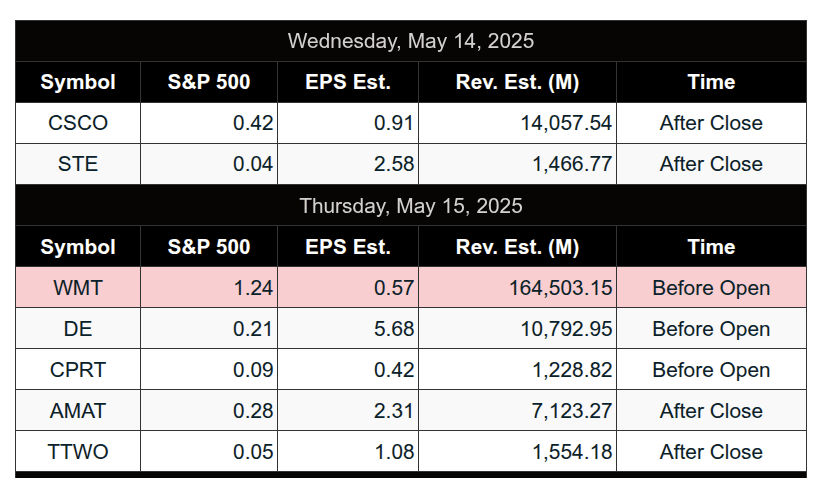
Task: Select the AMAT ticker symbol
Action: pyautogui.click(x=78, y=411)
